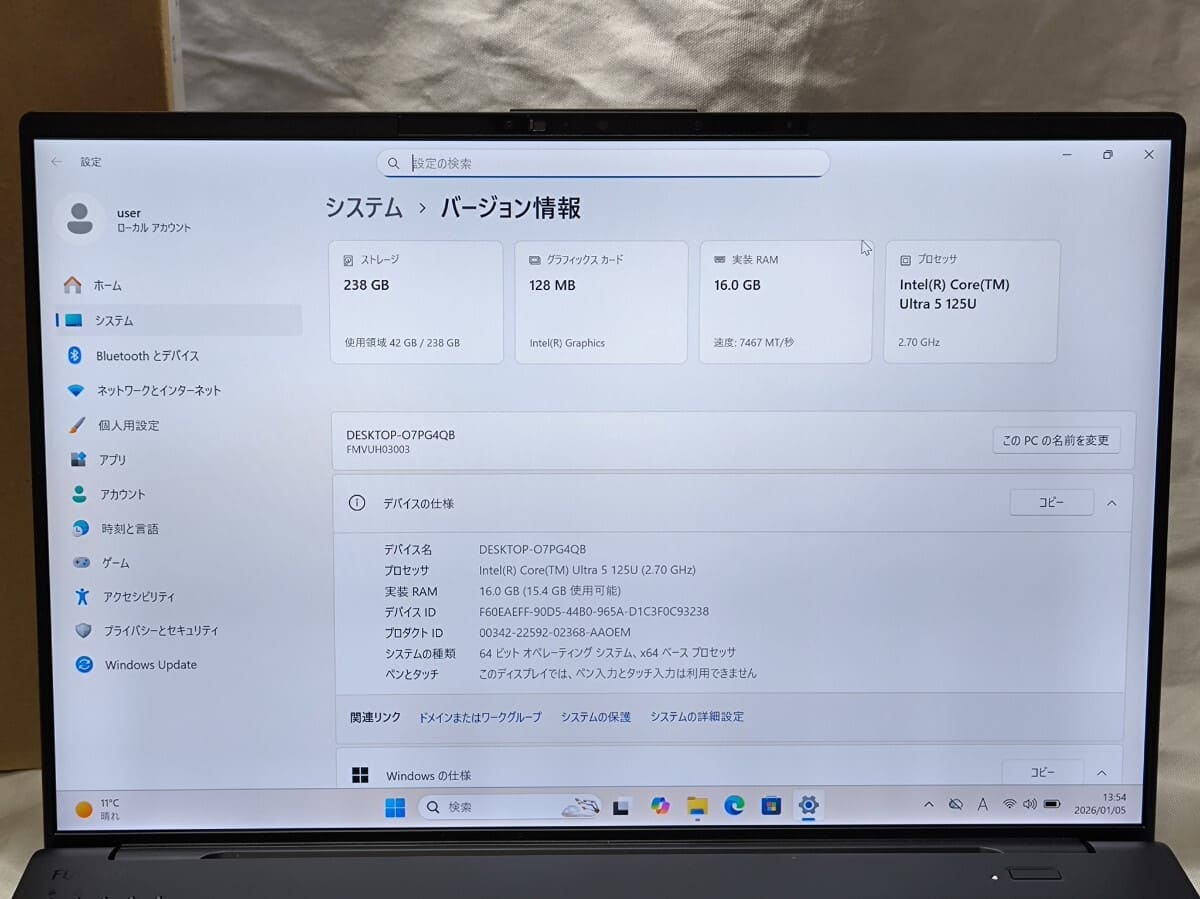Click the アカウント person icon
The height and width of the screenshot is (899, 1200).
click(x=79, y=494)
